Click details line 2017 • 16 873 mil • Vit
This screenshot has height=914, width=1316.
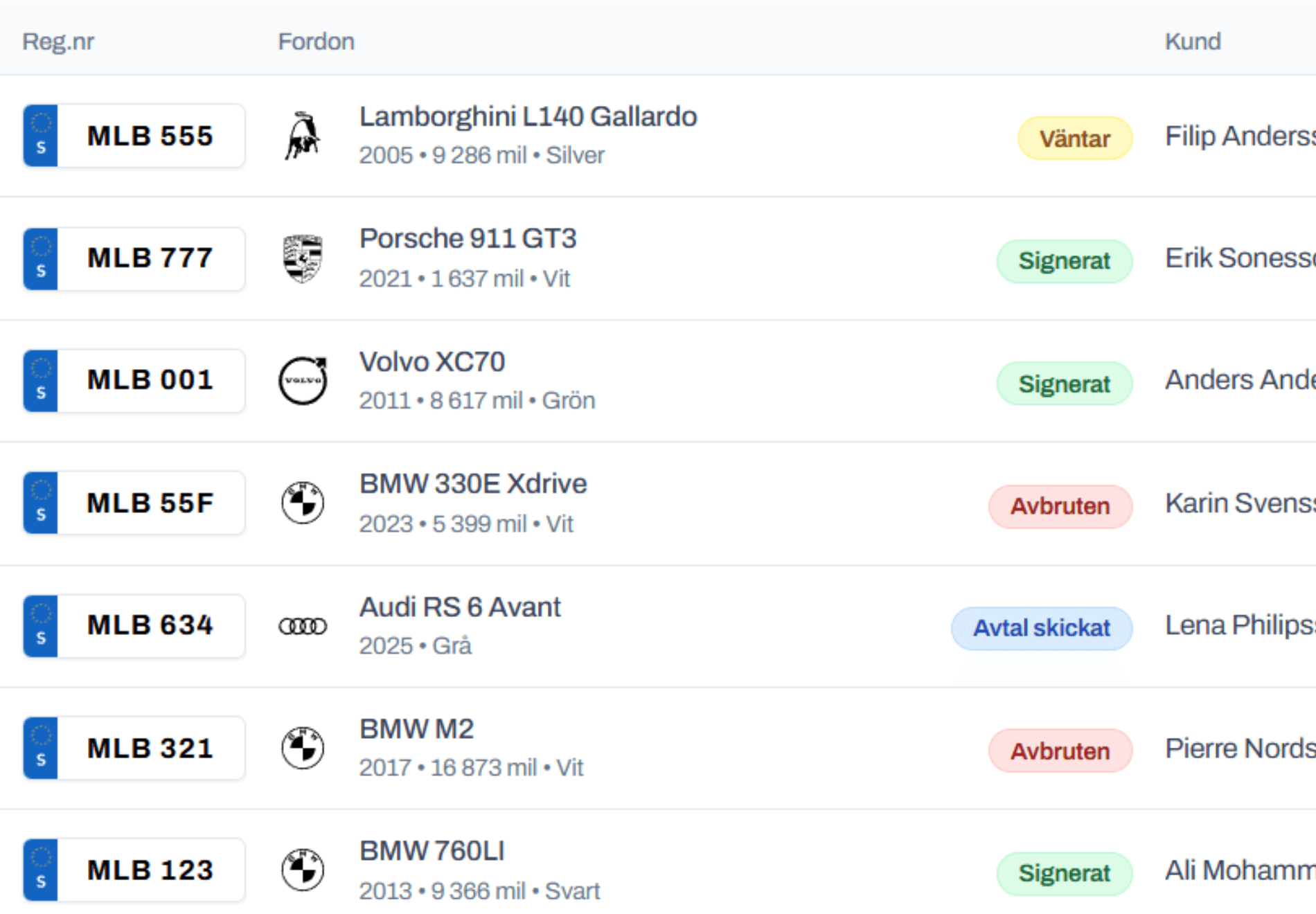pyautogui.click(x=471, y=767)
